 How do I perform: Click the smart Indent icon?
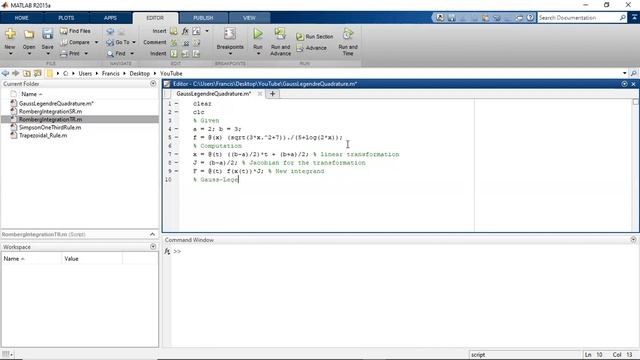174,53
